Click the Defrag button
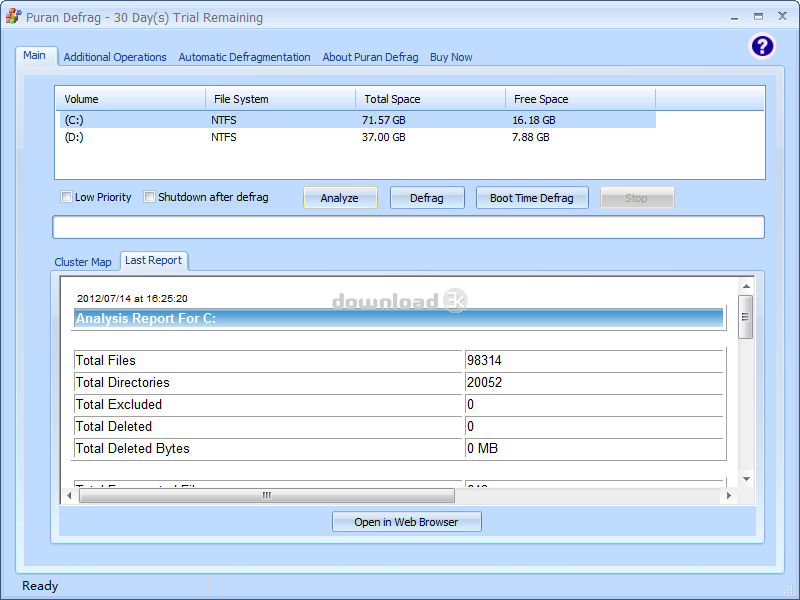 (x=427, y=198)
